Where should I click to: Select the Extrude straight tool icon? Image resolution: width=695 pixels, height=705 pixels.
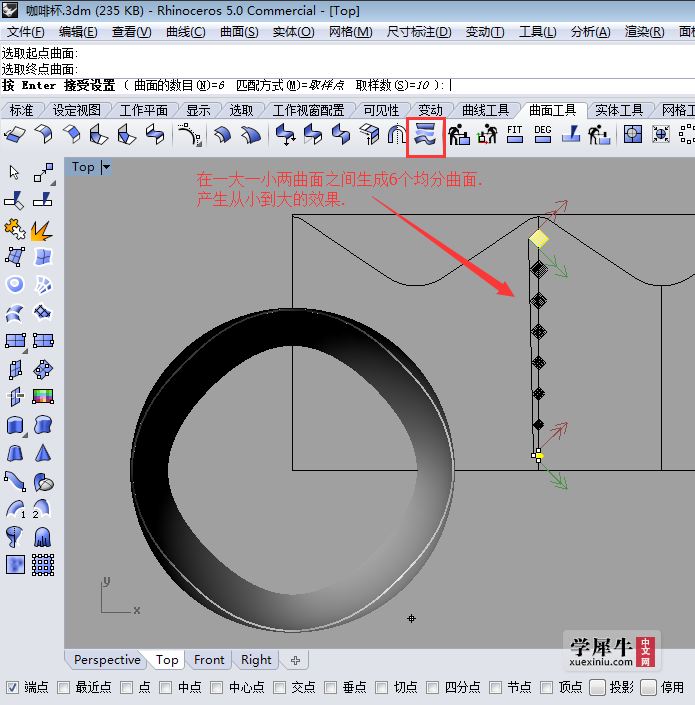[15, 425]
